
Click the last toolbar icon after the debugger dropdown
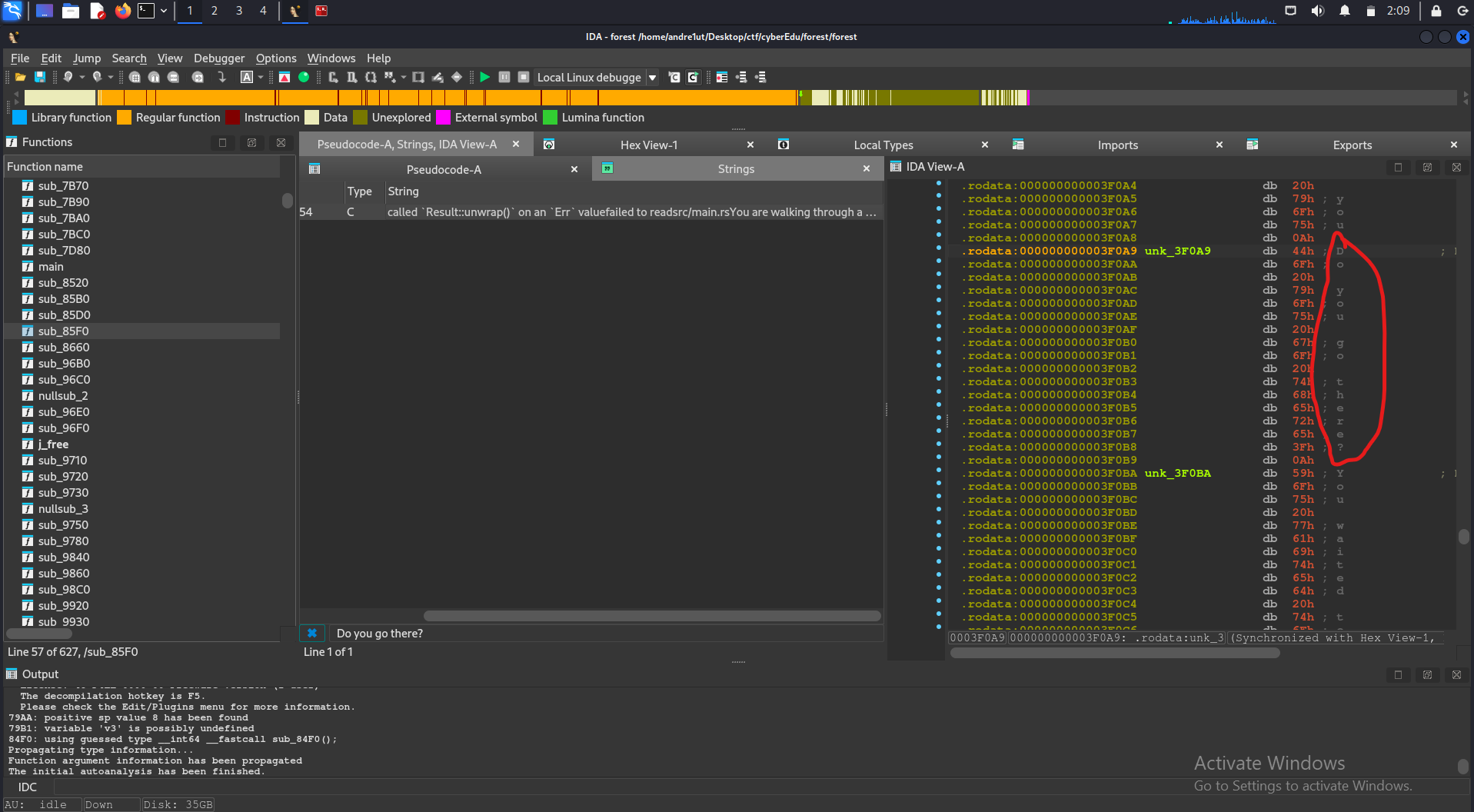[760, 77]
